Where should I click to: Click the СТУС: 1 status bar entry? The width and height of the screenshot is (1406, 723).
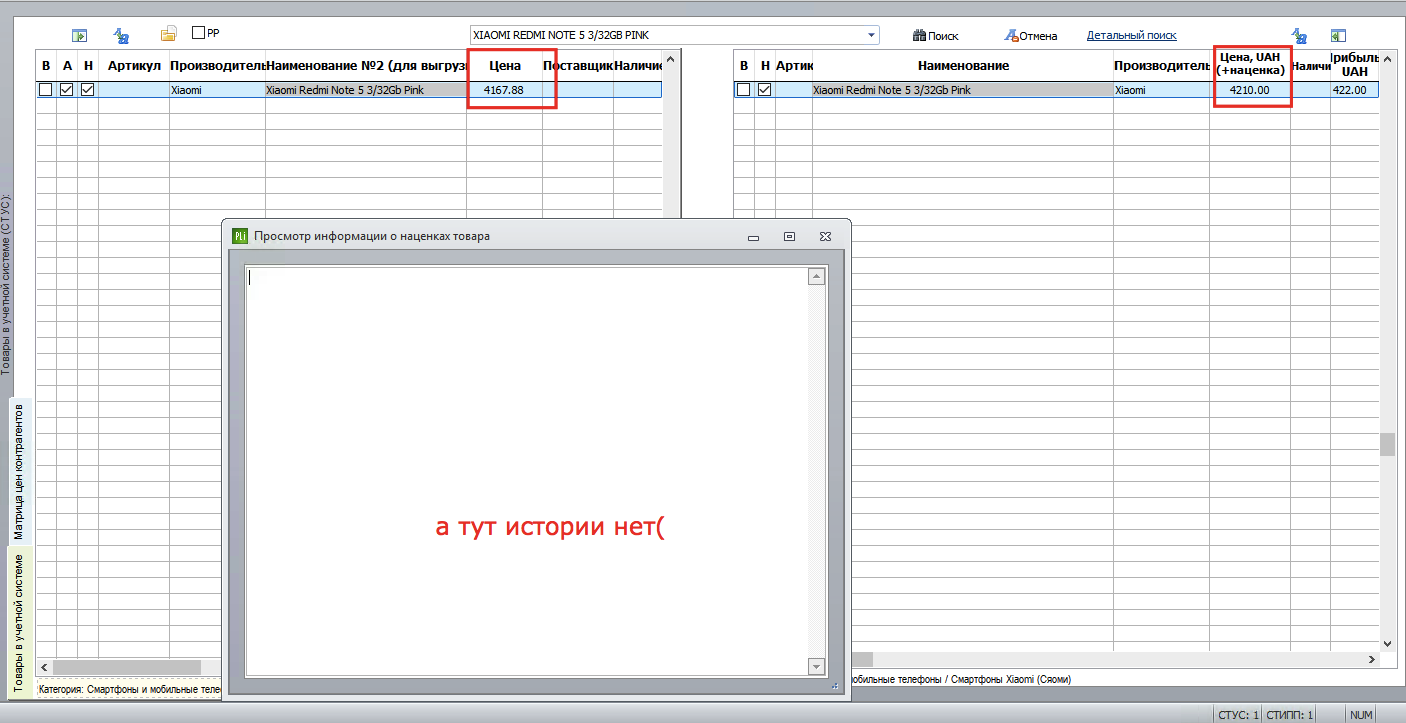click(1238, 715)
